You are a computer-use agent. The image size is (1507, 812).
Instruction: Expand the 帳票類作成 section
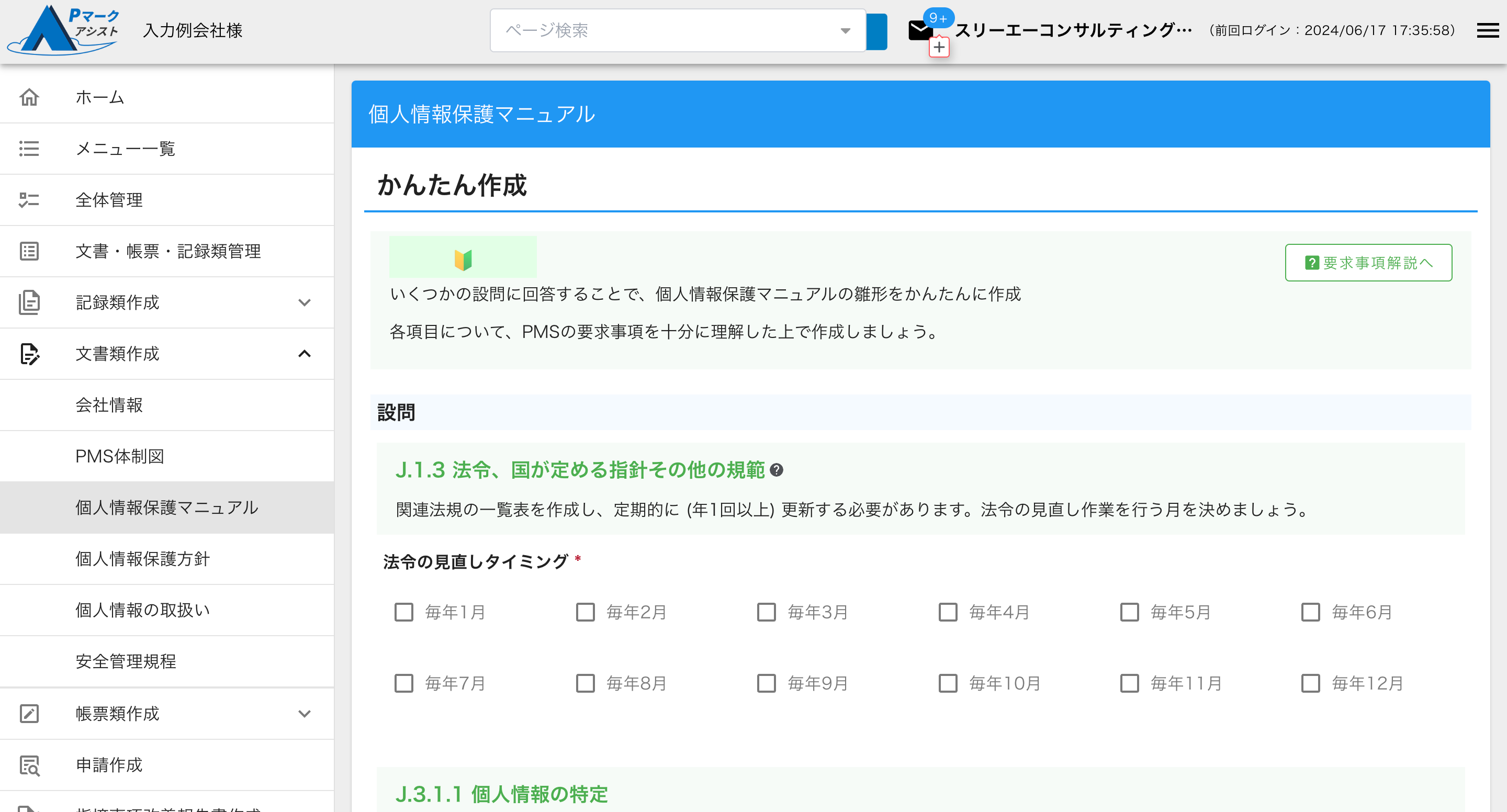pyautogui.click(x=303, y=713)
